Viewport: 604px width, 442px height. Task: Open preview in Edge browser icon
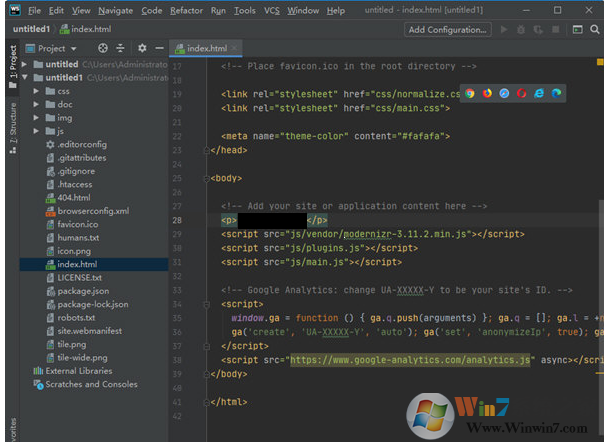point(557,93)
